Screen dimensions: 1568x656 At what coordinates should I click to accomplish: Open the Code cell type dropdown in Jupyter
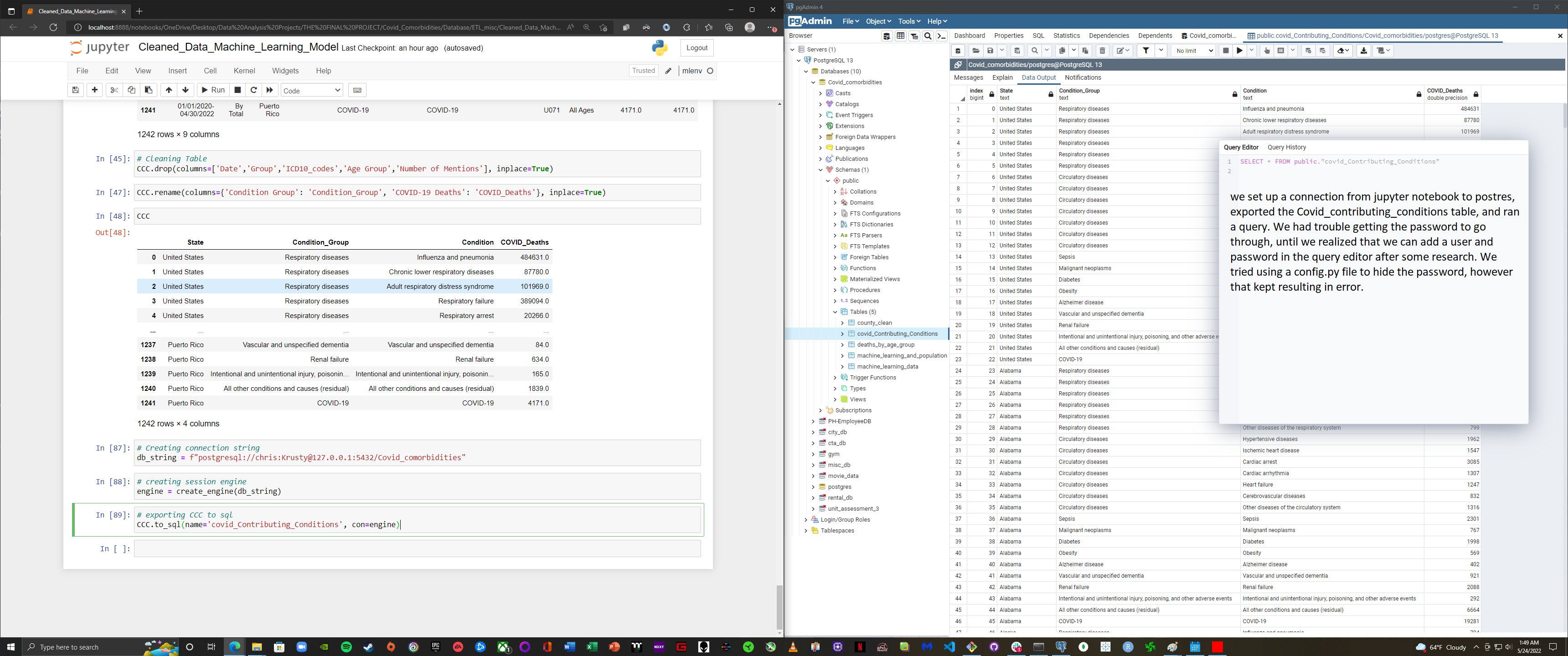coord(312,89)
